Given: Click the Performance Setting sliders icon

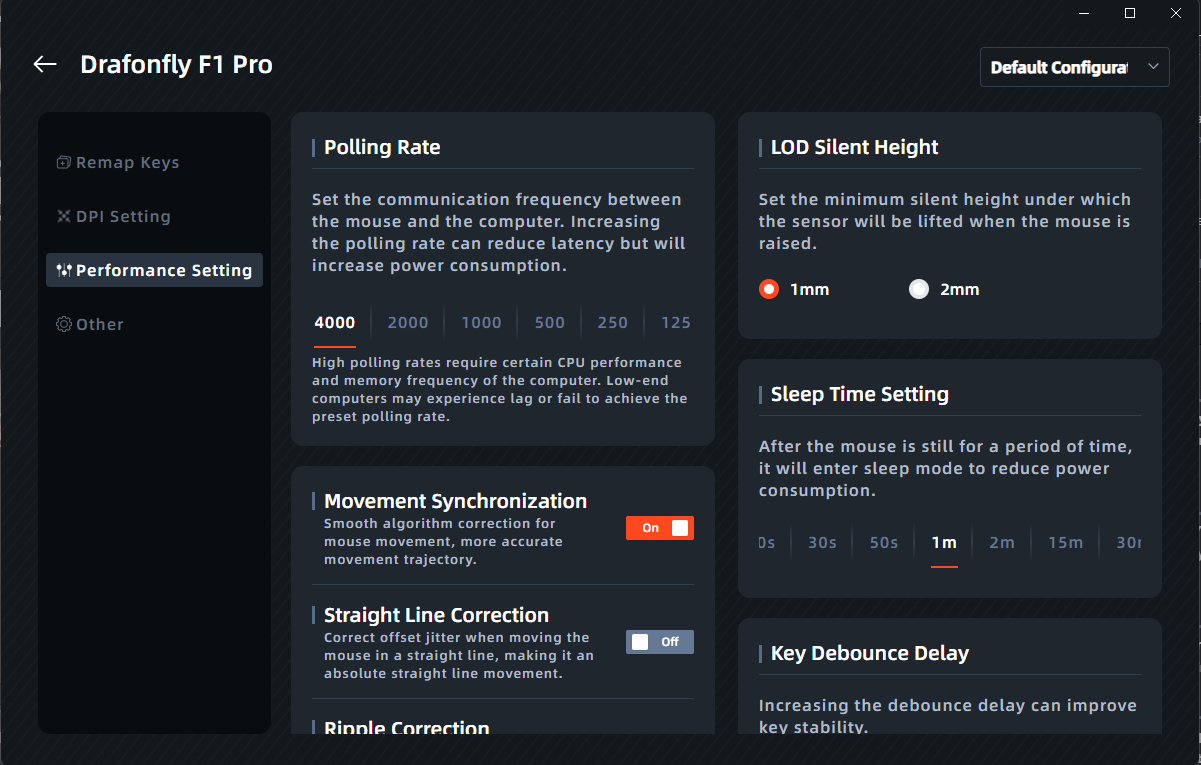Looking at the screenshot, I should point(64,271).
